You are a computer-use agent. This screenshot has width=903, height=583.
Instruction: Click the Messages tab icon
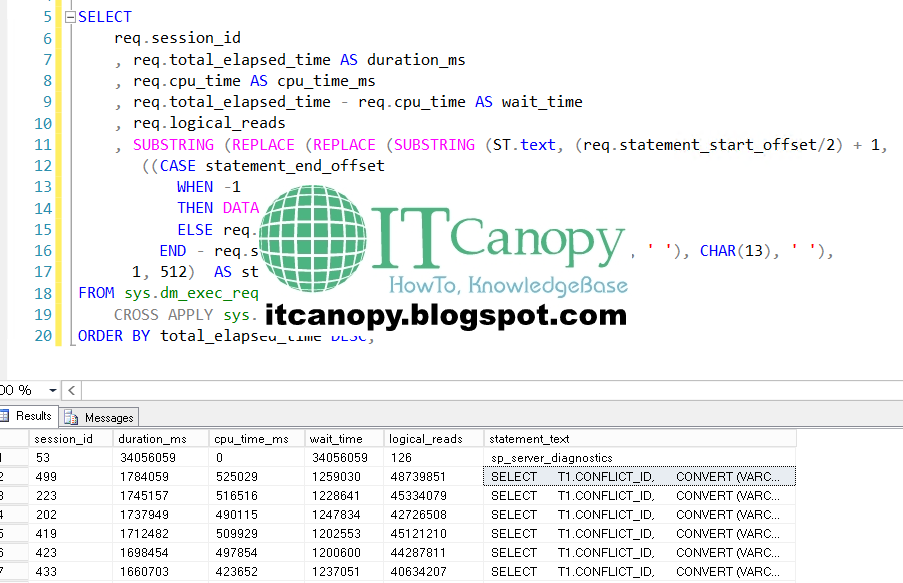coord(71,417)
